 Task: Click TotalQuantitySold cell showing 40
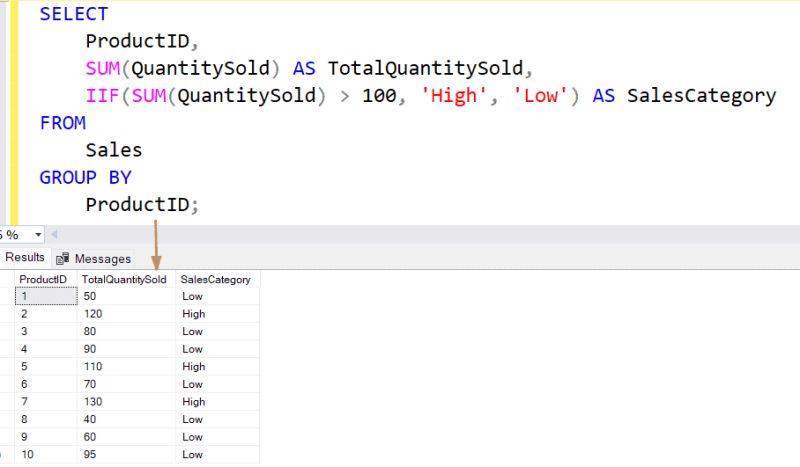[x=126, y=420]
